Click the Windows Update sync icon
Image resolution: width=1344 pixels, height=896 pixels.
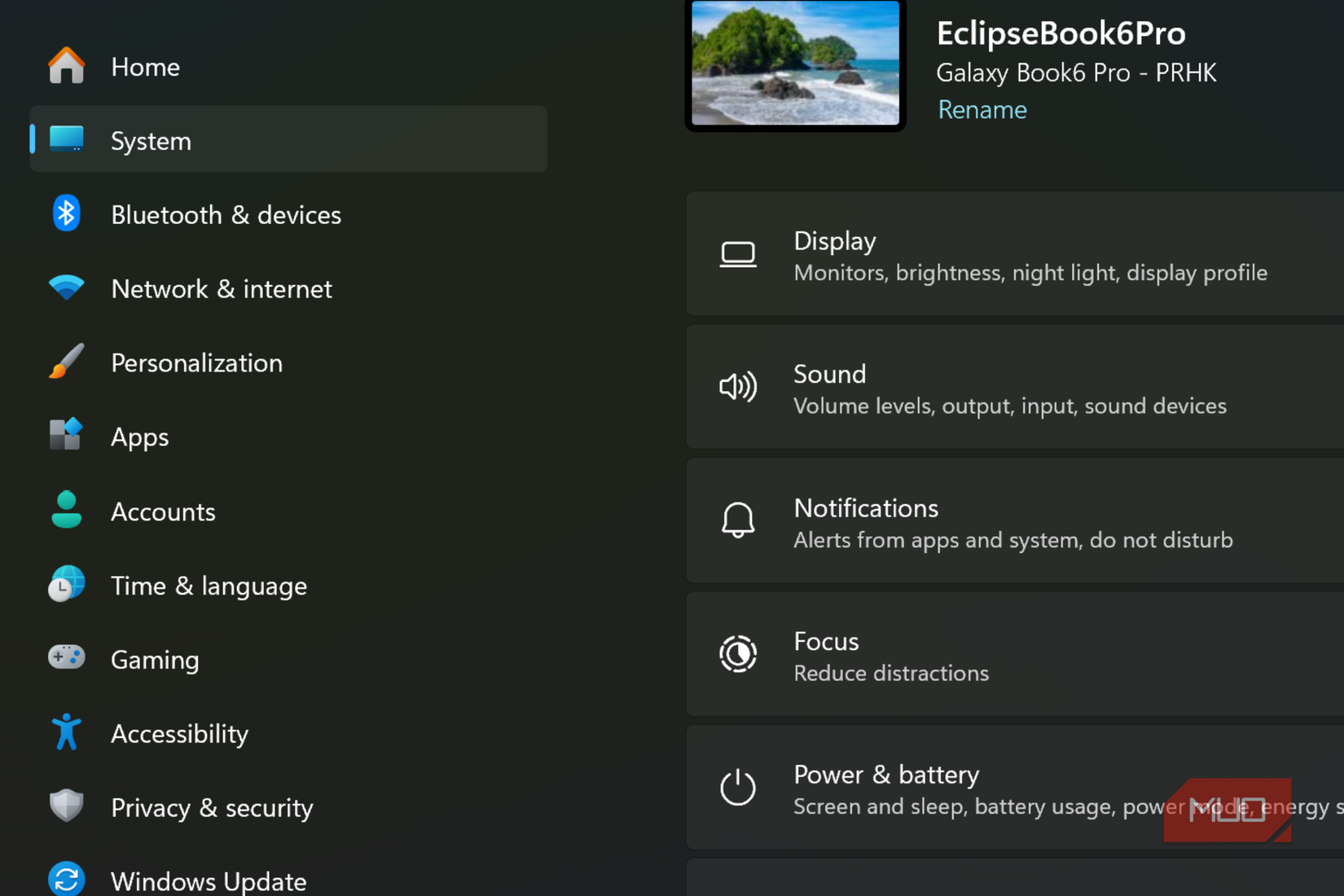[66, 880]
